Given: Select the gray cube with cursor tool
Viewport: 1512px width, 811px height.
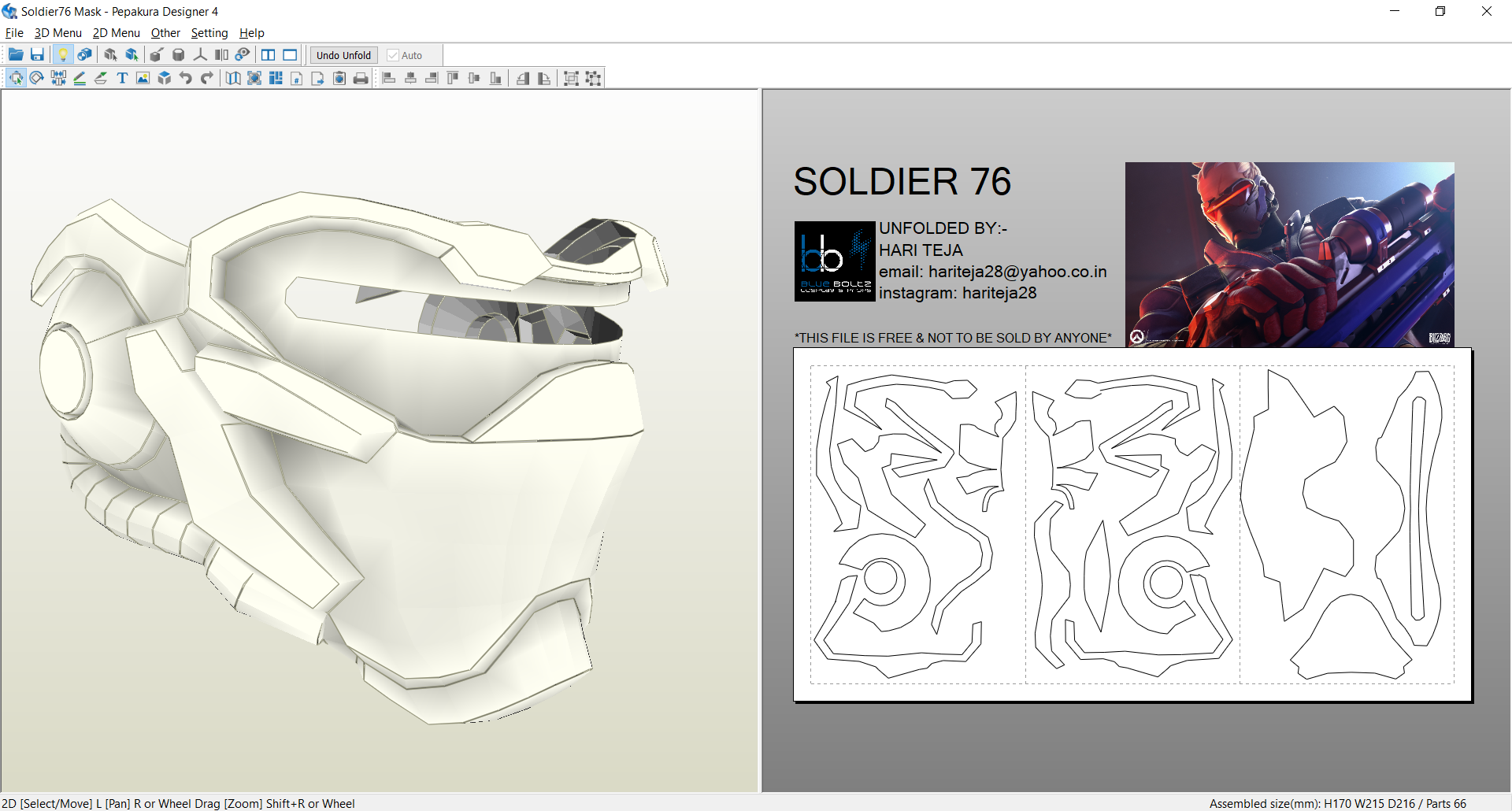Looking at the screenshot, I should (x=110, y=55).
